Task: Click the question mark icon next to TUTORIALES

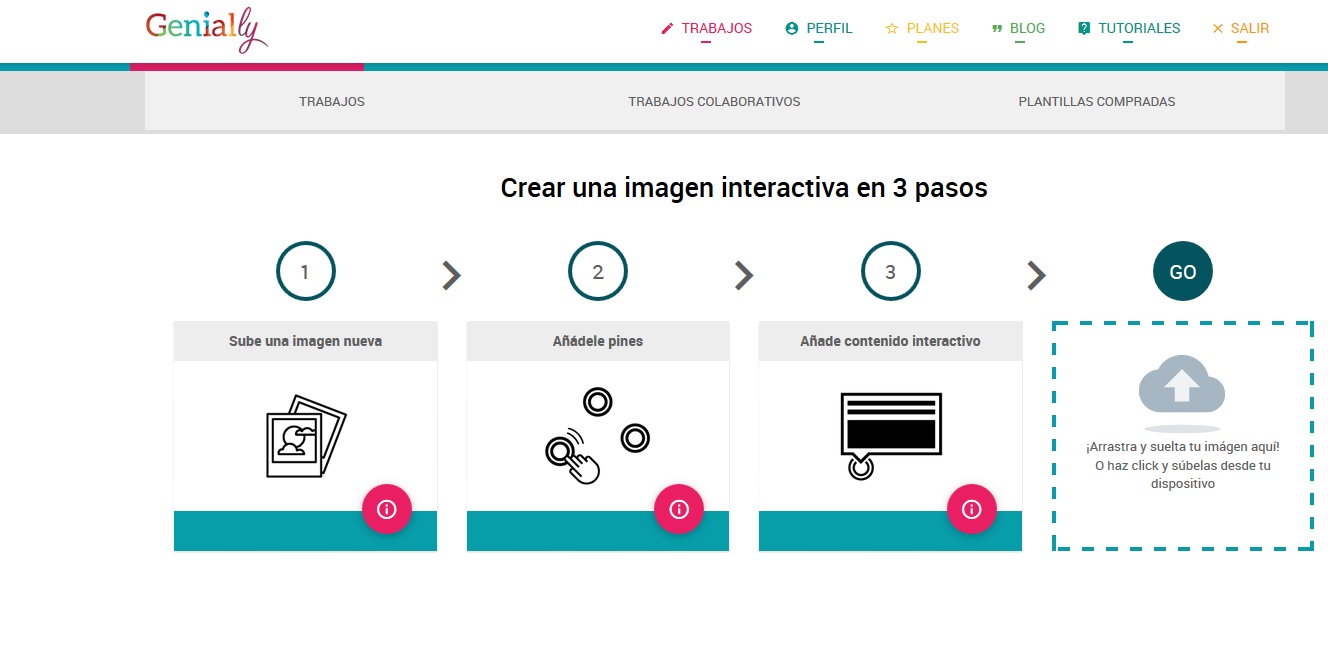Action: click(1083, 28)
